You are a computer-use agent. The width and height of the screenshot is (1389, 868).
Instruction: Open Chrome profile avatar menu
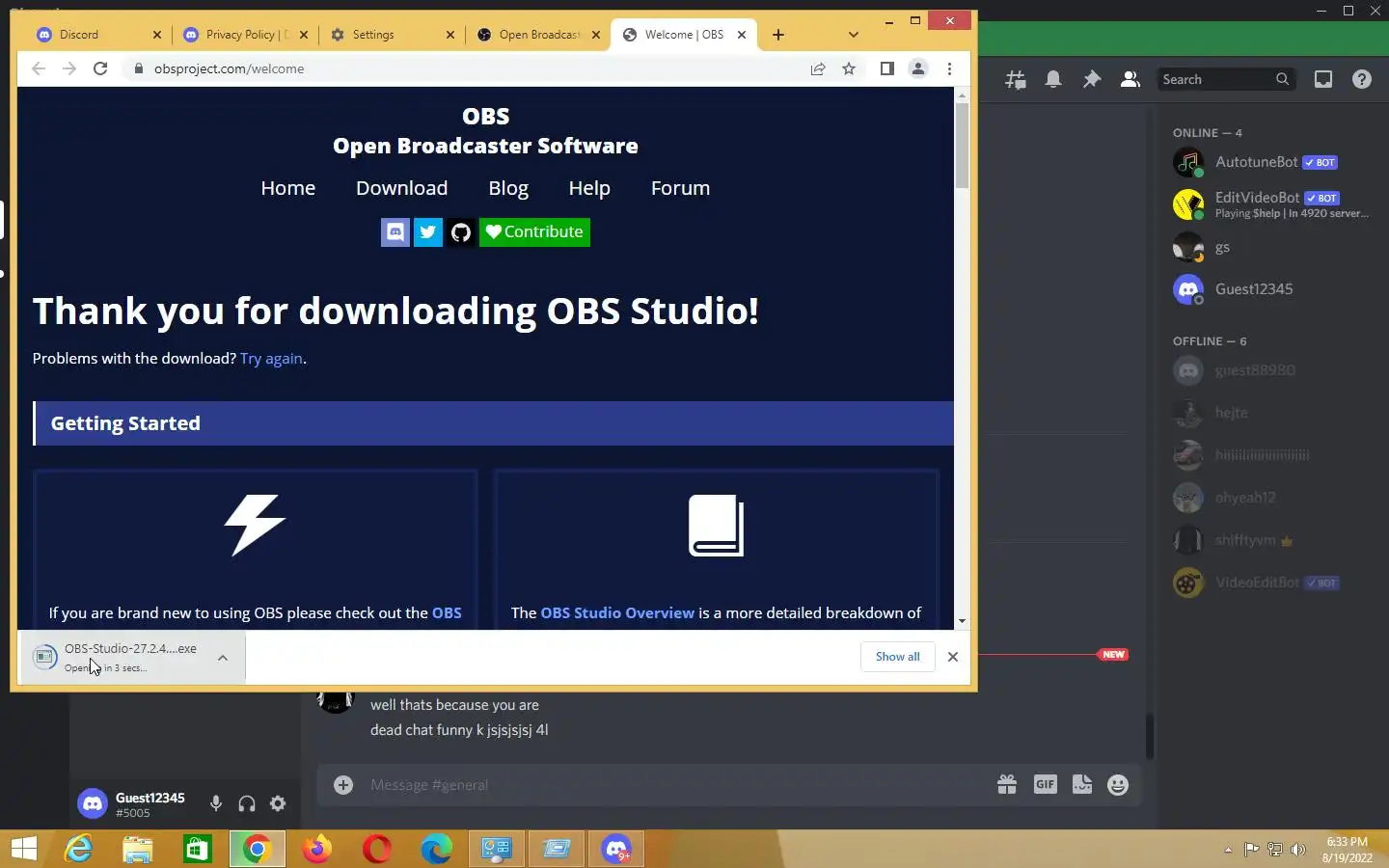click(918, 68)
